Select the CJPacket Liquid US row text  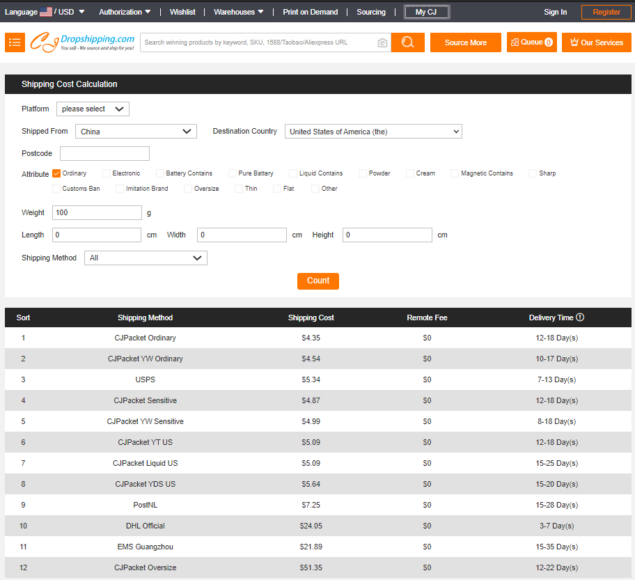(145, 463)
